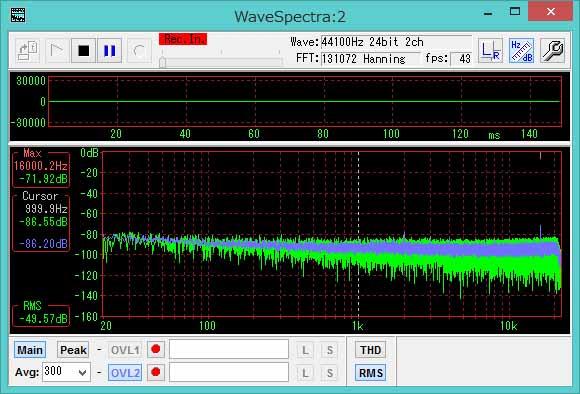Open the L/R channel selection icon
Screen dimensions: 580x394
[490, 51]
